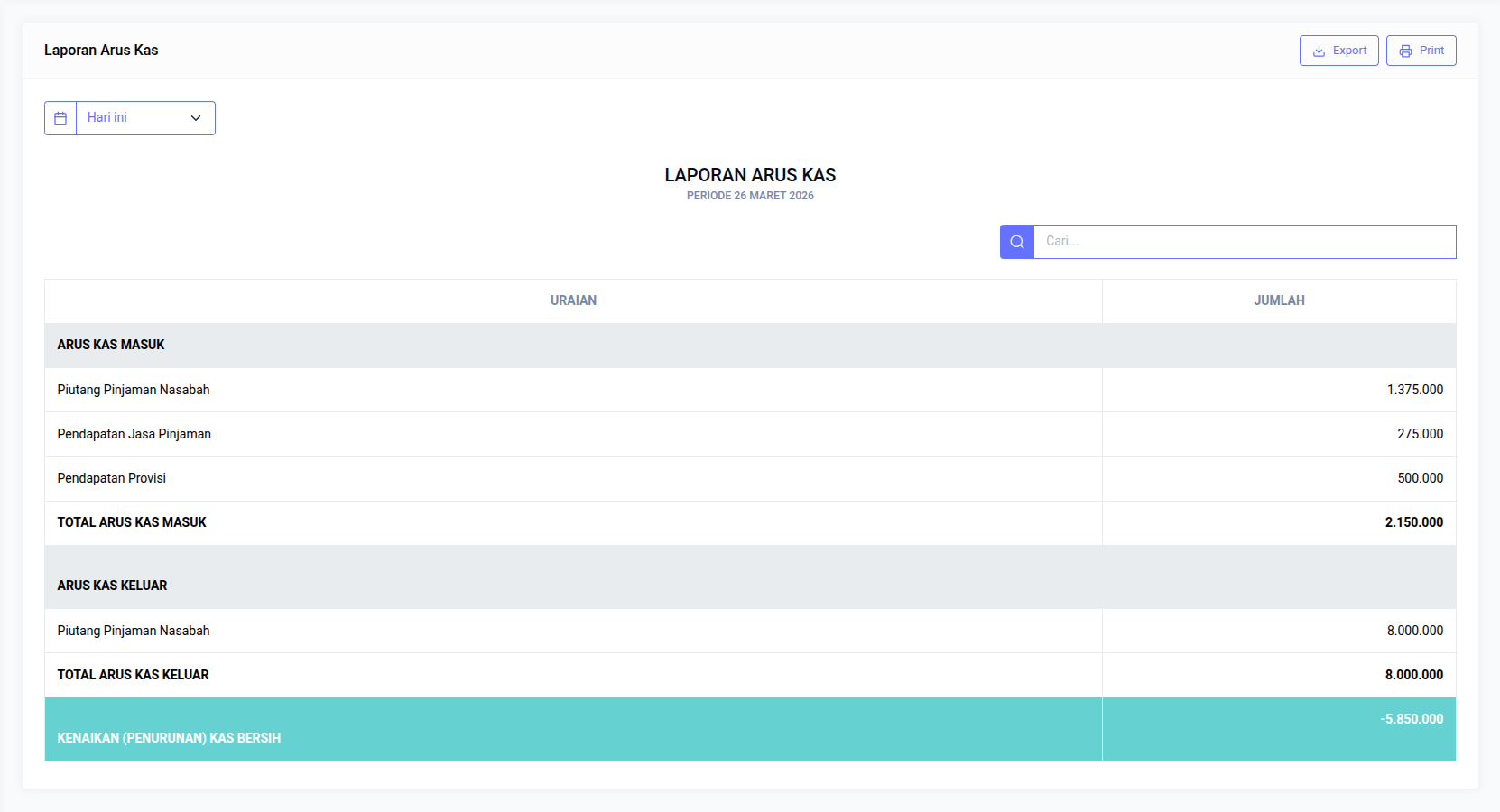Click the calendar icon beside Hari ini

60,118
